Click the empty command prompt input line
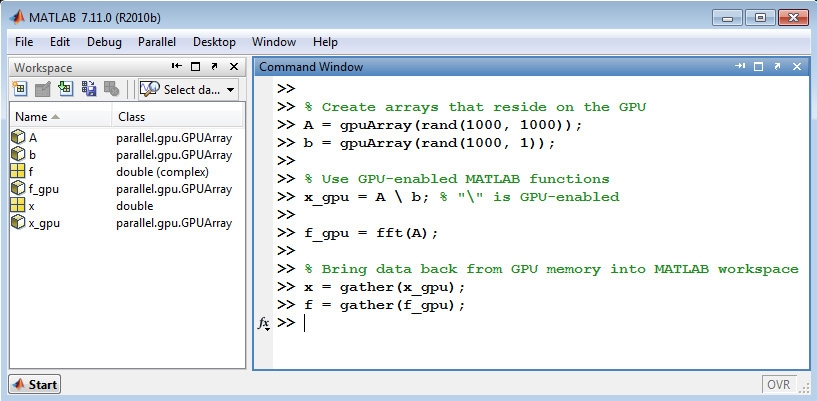The height and width of the screenshot is (401, 817). pos(542,323)
